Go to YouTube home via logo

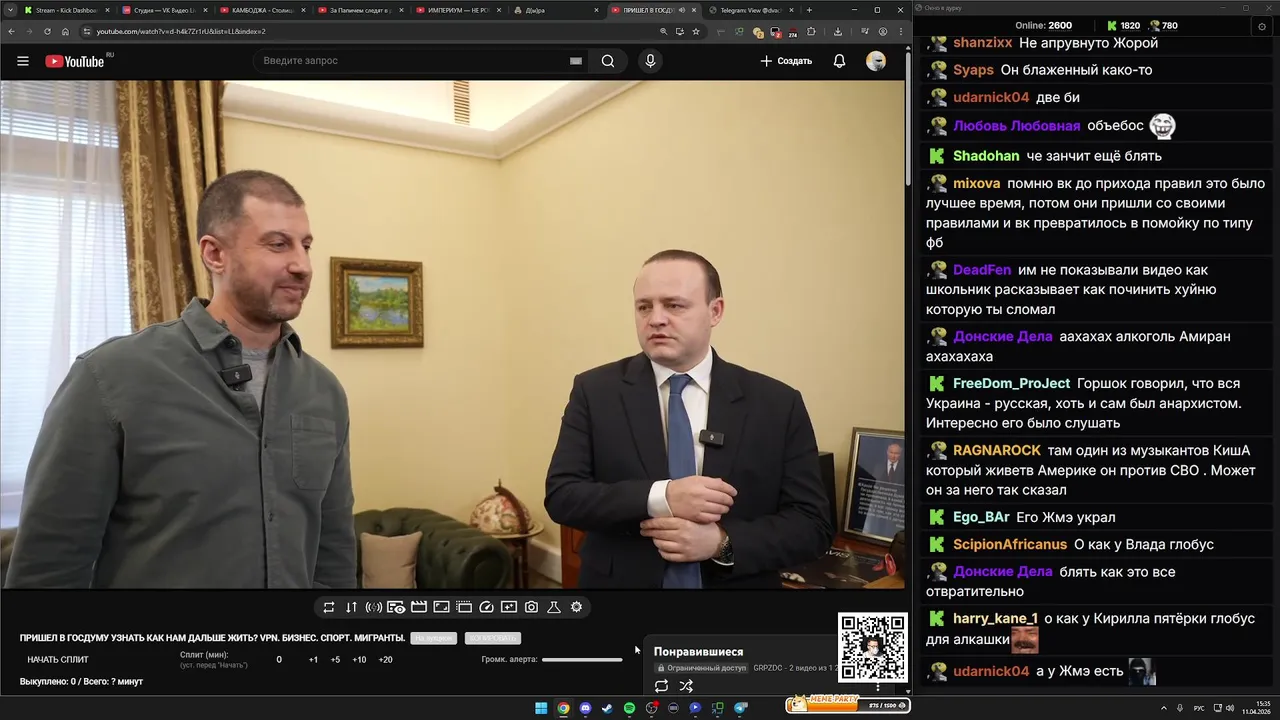[x=75, y=61]
